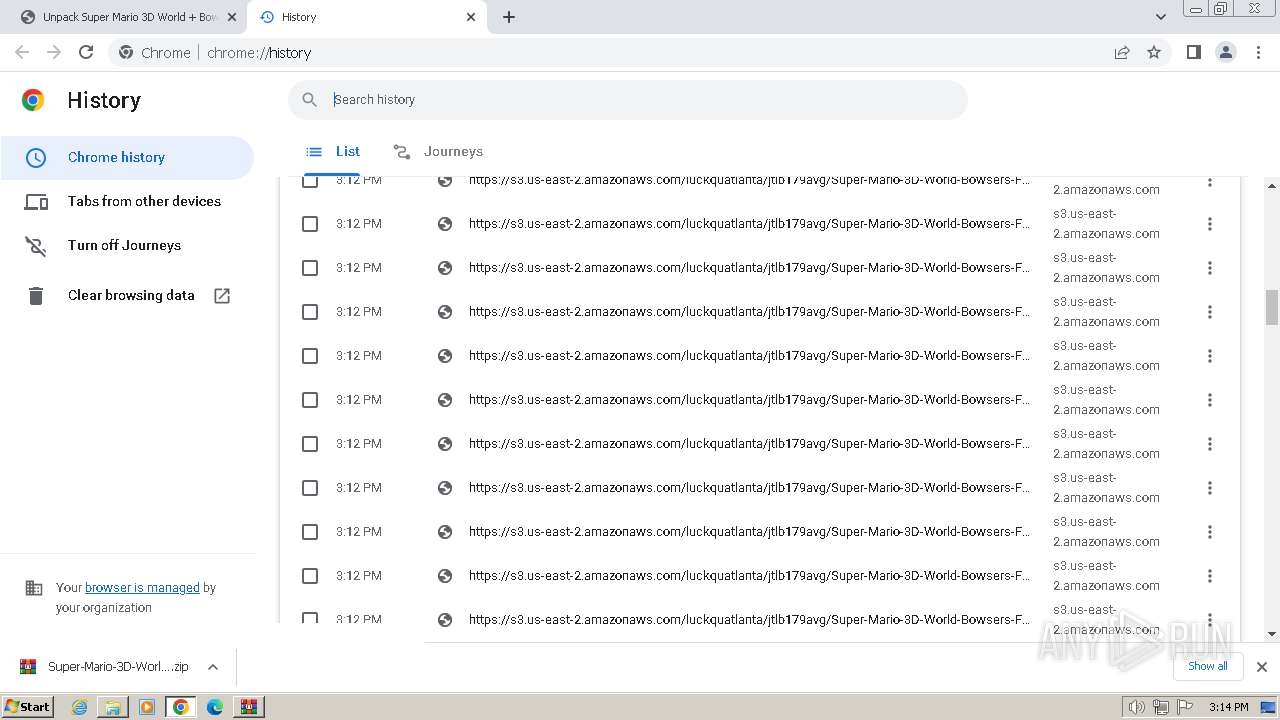Screen dimensions: 1280x720
Task: Close the History tab
Action: [471, 17]
